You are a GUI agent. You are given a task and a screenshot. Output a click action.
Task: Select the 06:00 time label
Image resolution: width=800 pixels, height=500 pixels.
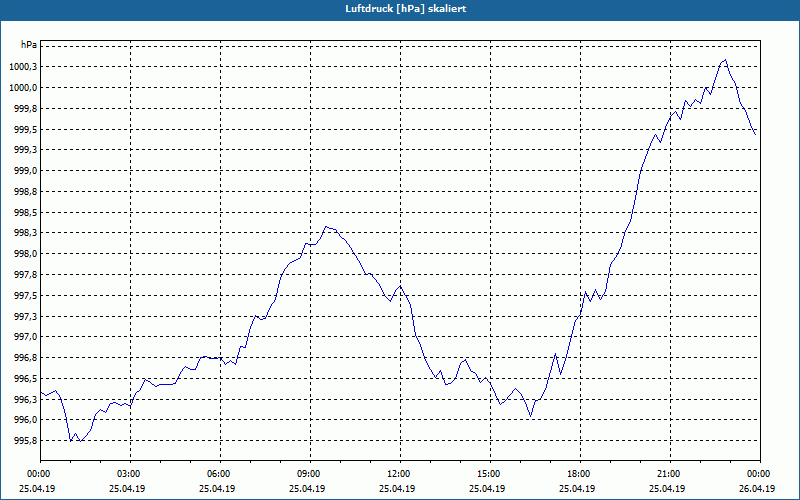[220, 474]
